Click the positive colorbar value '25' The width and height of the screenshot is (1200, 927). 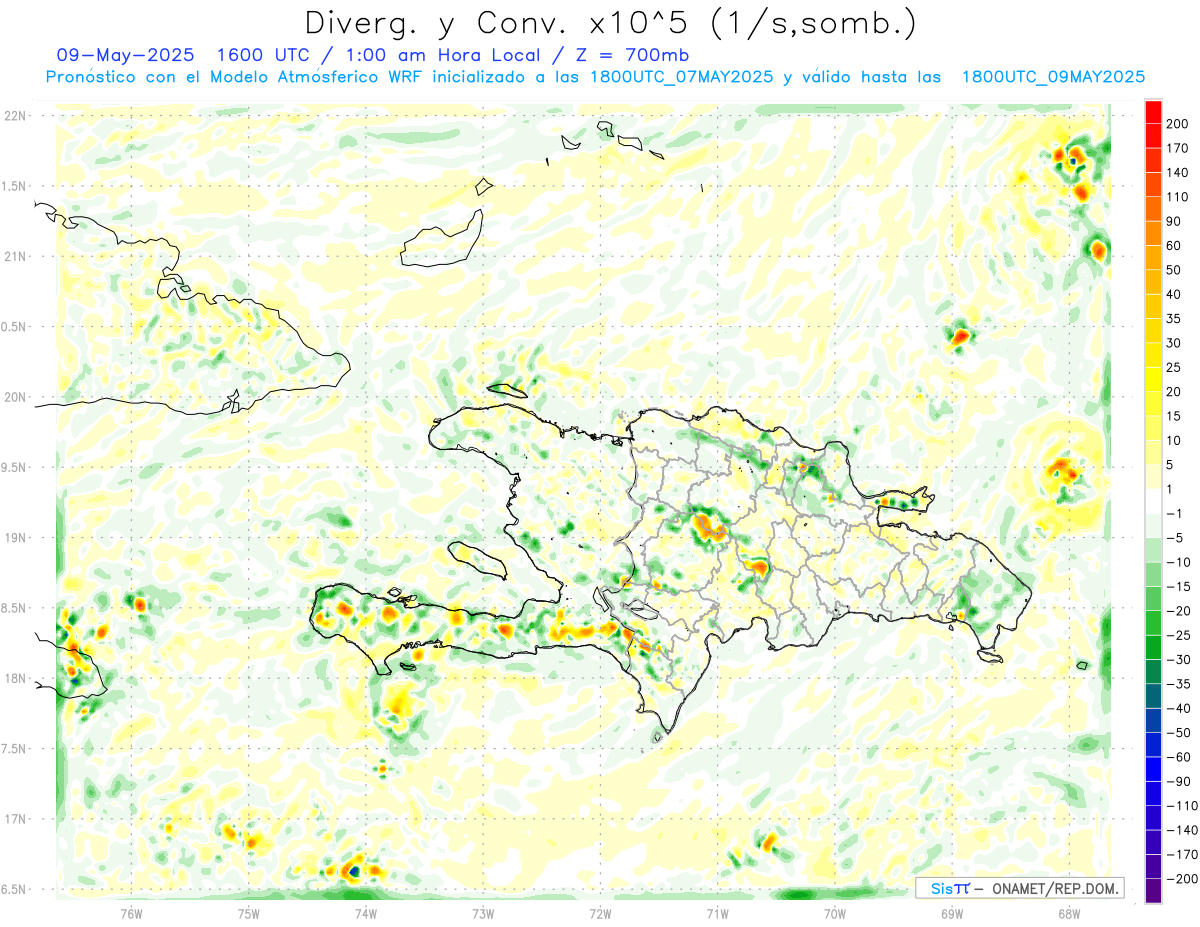coord(1174,368)
